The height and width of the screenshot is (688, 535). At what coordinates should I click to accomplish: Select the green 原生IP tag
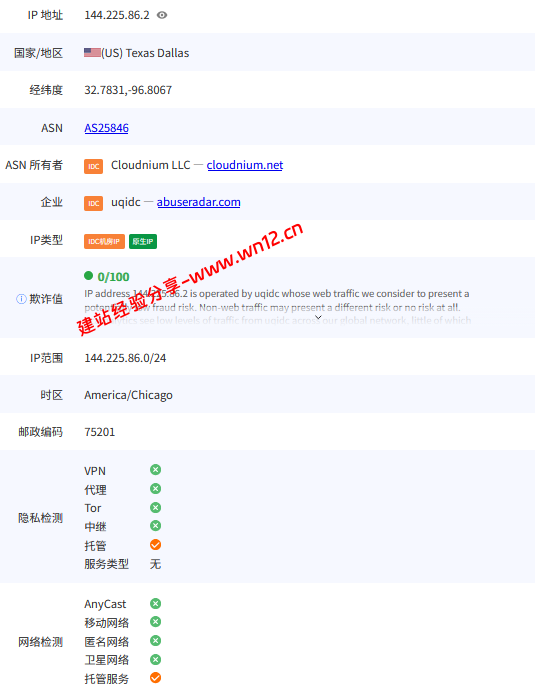click(x=143, y=241)
